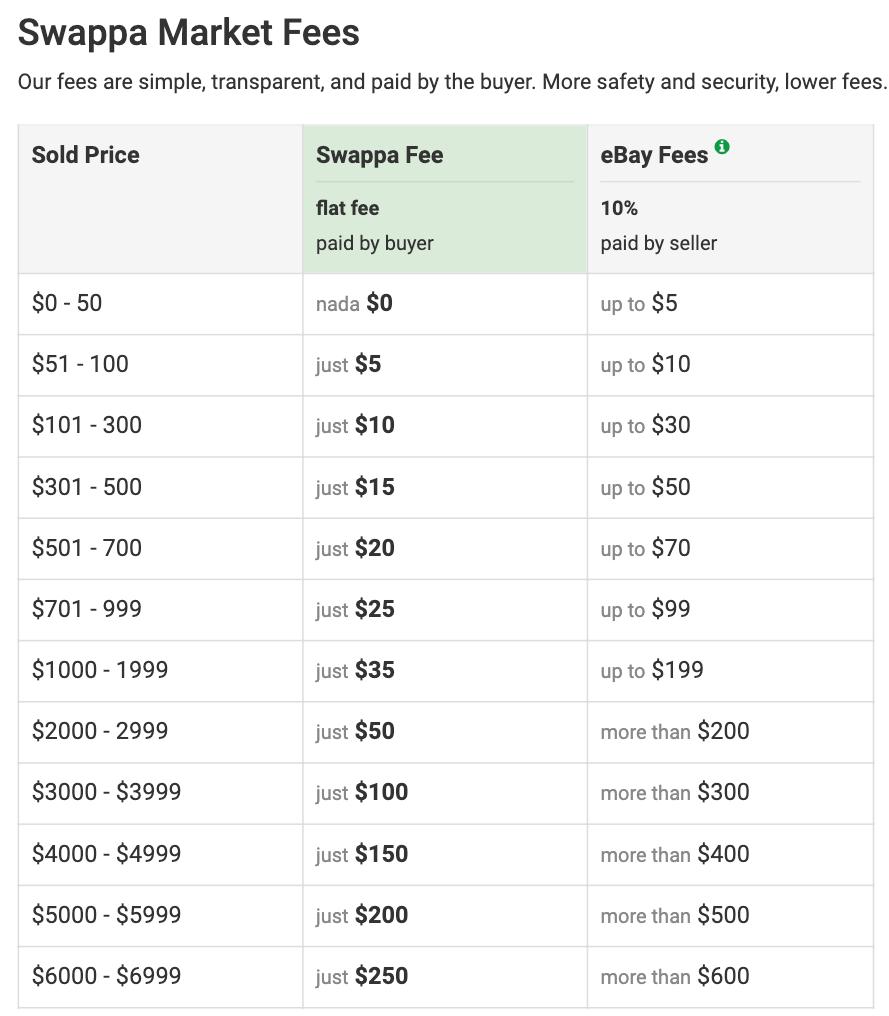Click the eBay Fees header text

pyautogui.click(x=654, y=155)
